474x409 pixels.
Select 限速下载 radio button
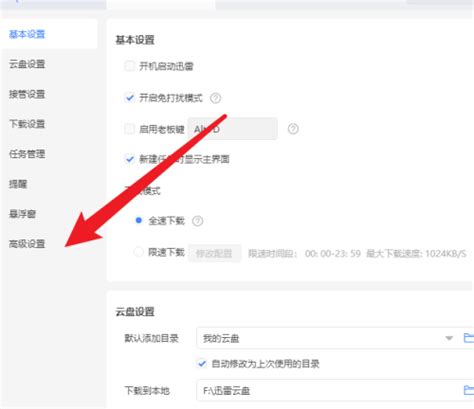[x=139, y=252]
